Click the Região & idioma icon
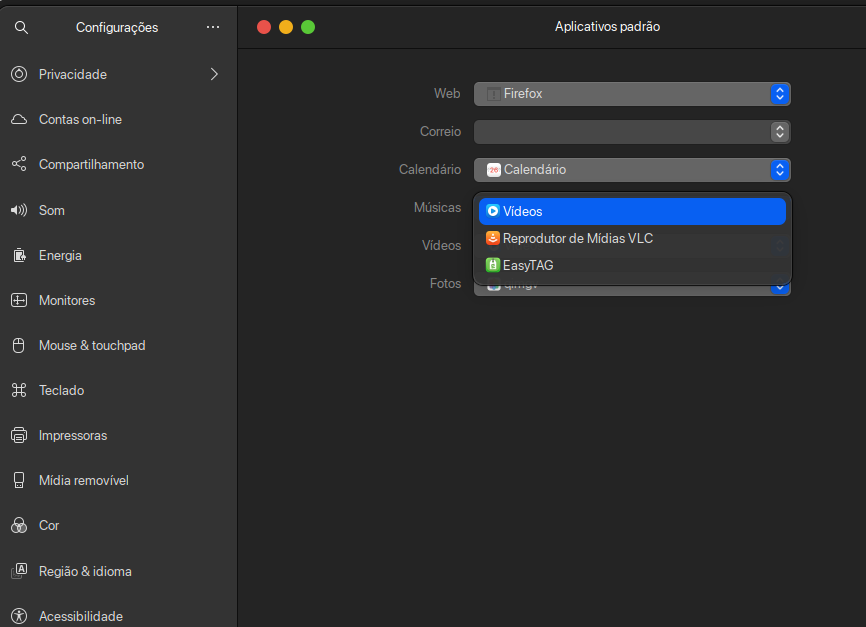Image resolution: width=866 pixels, height=627 pixels. click(19, 571)
